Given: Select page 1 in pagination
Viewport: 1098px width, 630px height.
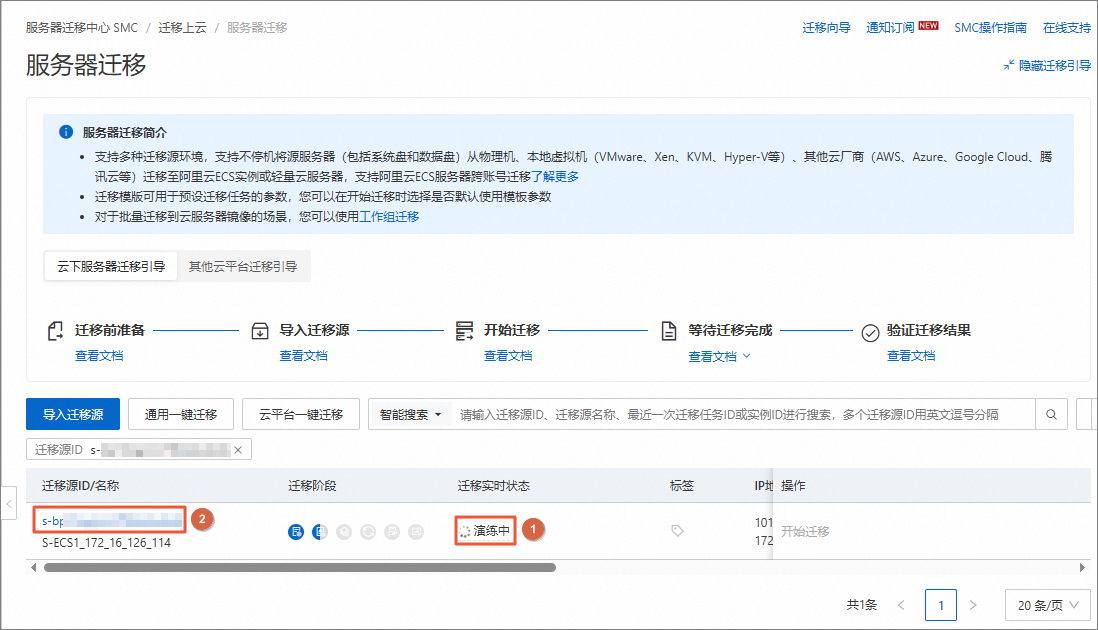Looking at the screenshot, I should coord(940,605).
